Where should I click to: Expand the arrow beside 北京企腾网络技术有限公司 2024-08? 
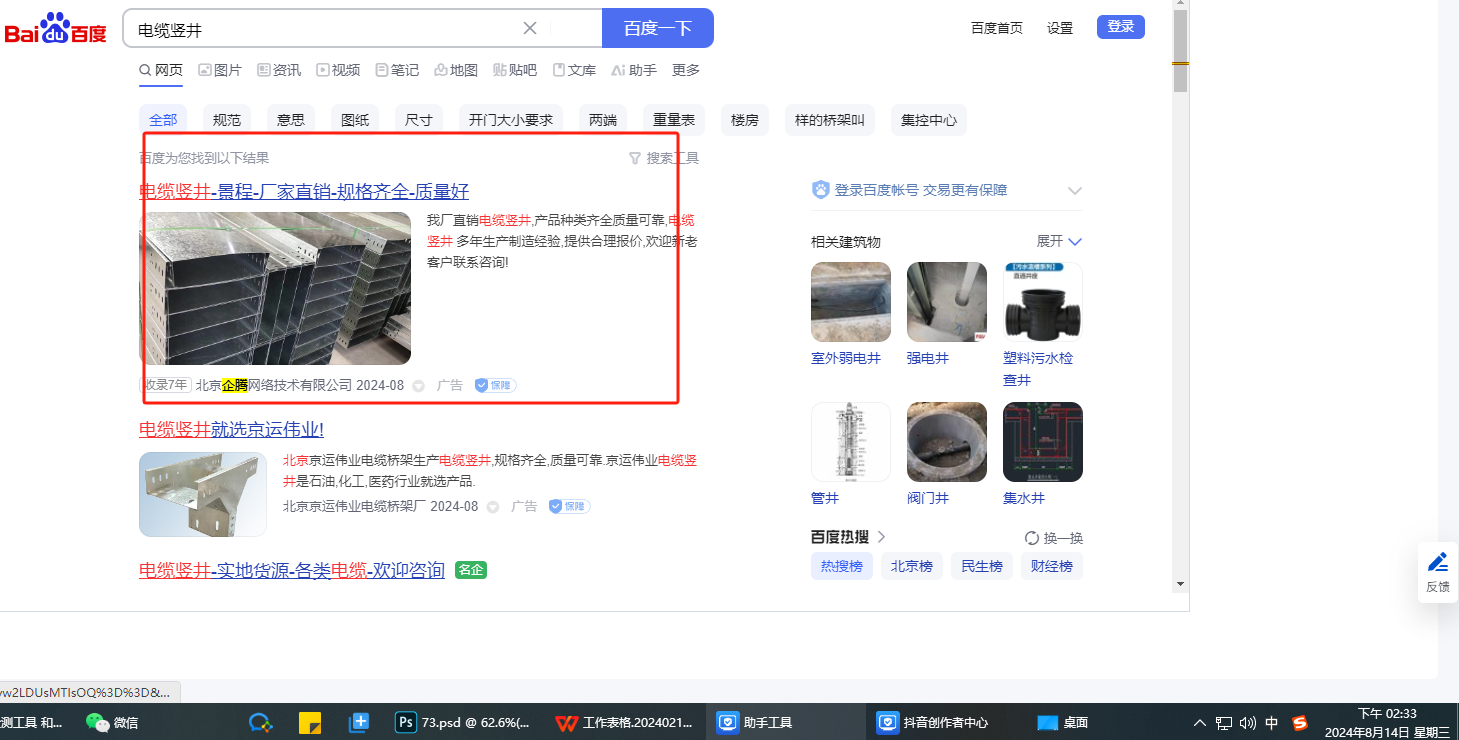coord(418,386)
